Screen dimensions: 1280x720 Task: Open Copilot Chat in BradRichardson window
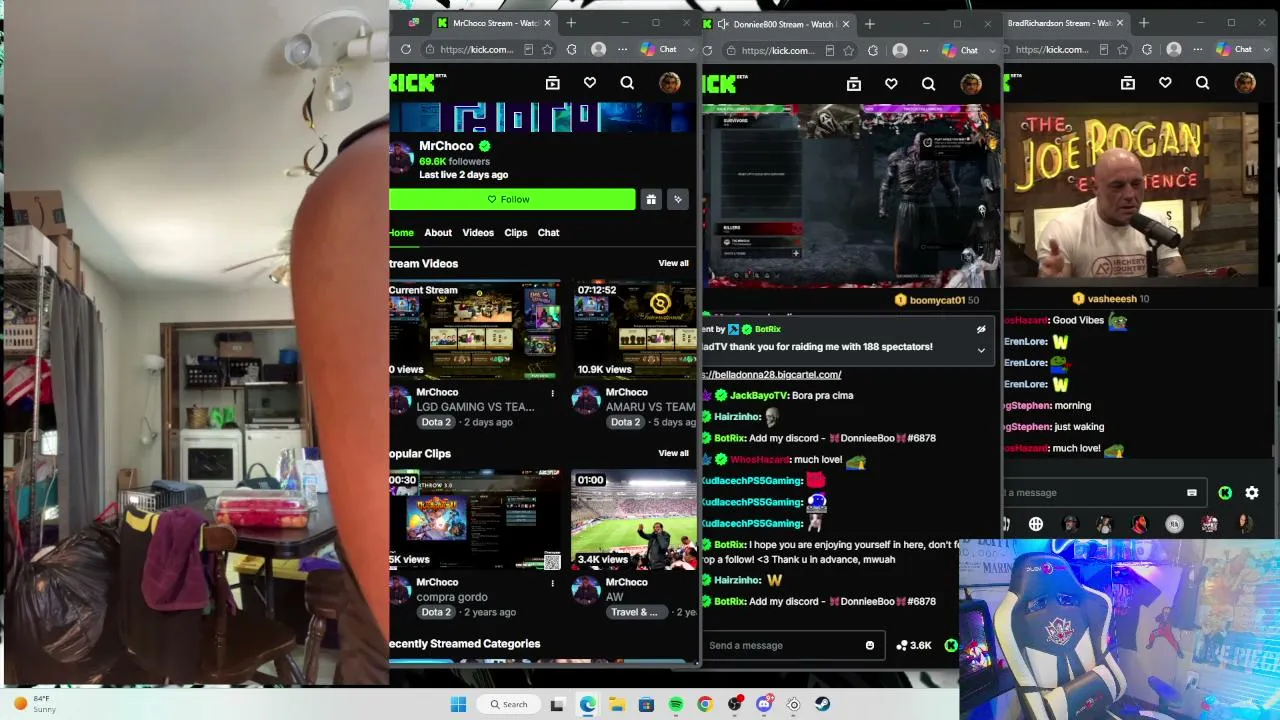pyautogui.click(x=1234, y=49)
